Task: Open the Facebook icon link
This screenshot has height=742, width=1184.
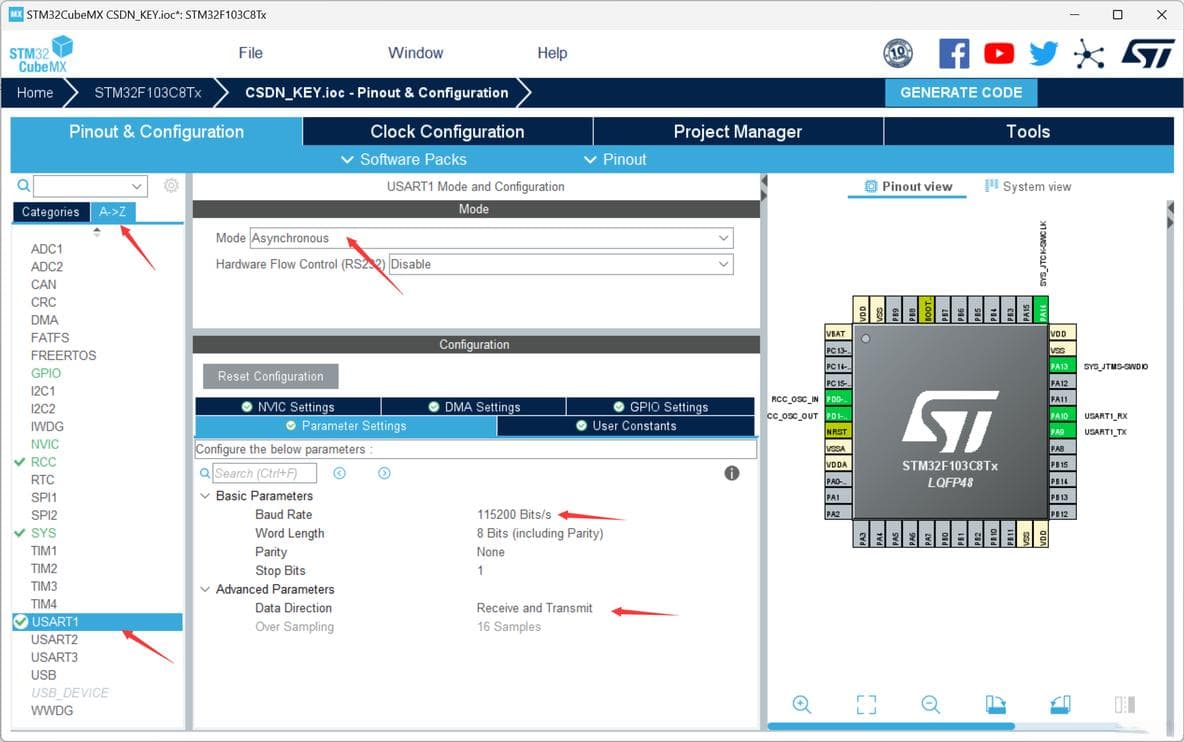Action: (x=954, y=54)
